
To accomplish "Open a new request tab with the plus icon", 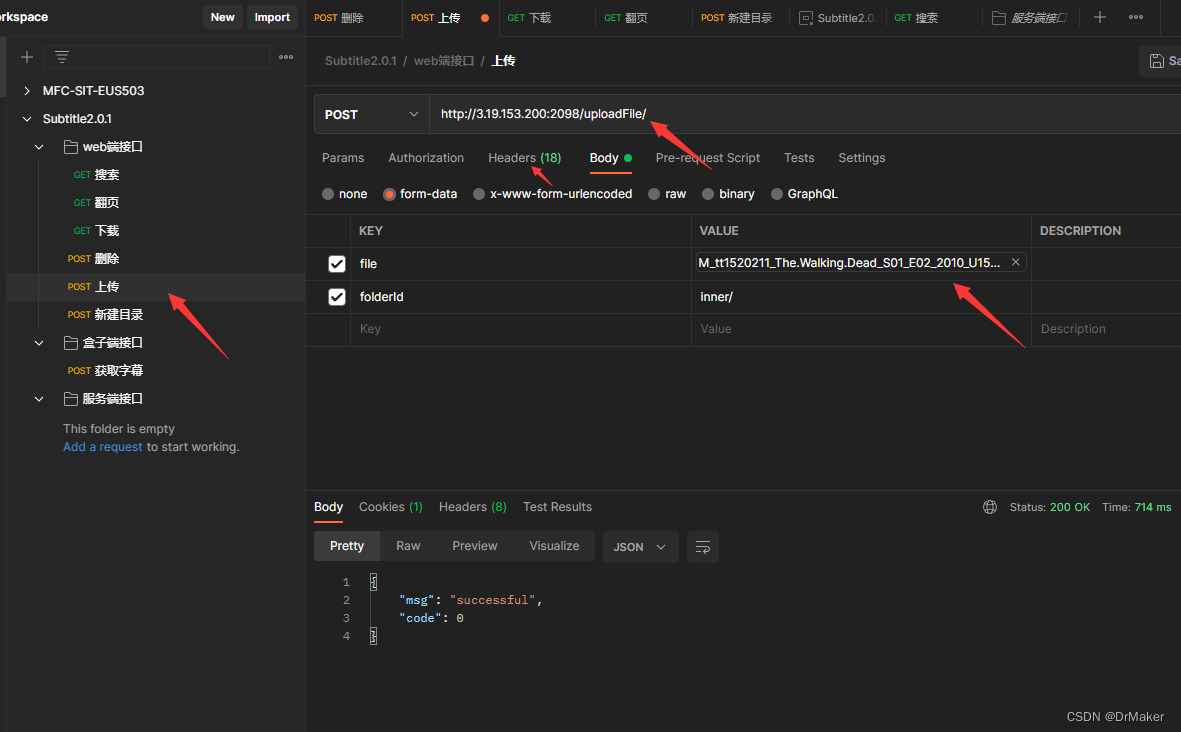I will 1100,17.
